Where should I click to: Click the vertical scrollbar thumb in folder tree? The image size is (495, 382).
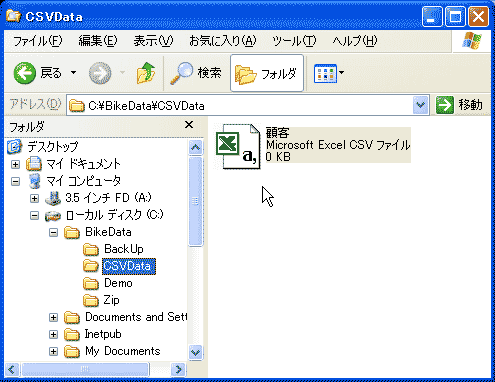(x=196, y=201)
